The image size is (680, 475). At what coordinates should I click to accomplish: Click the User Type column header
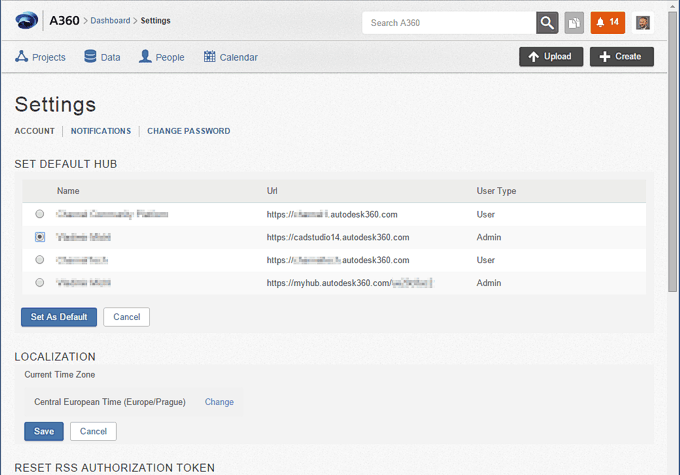click(496, 191)
